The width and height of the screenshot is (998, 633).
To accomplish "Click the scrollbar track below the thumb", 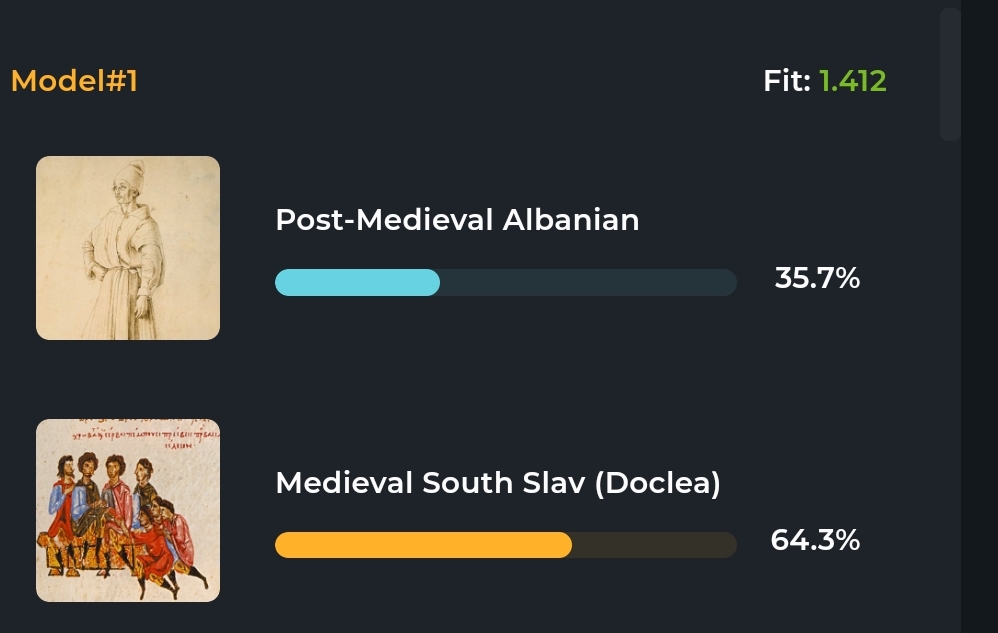I will click(x=950, y=380).
